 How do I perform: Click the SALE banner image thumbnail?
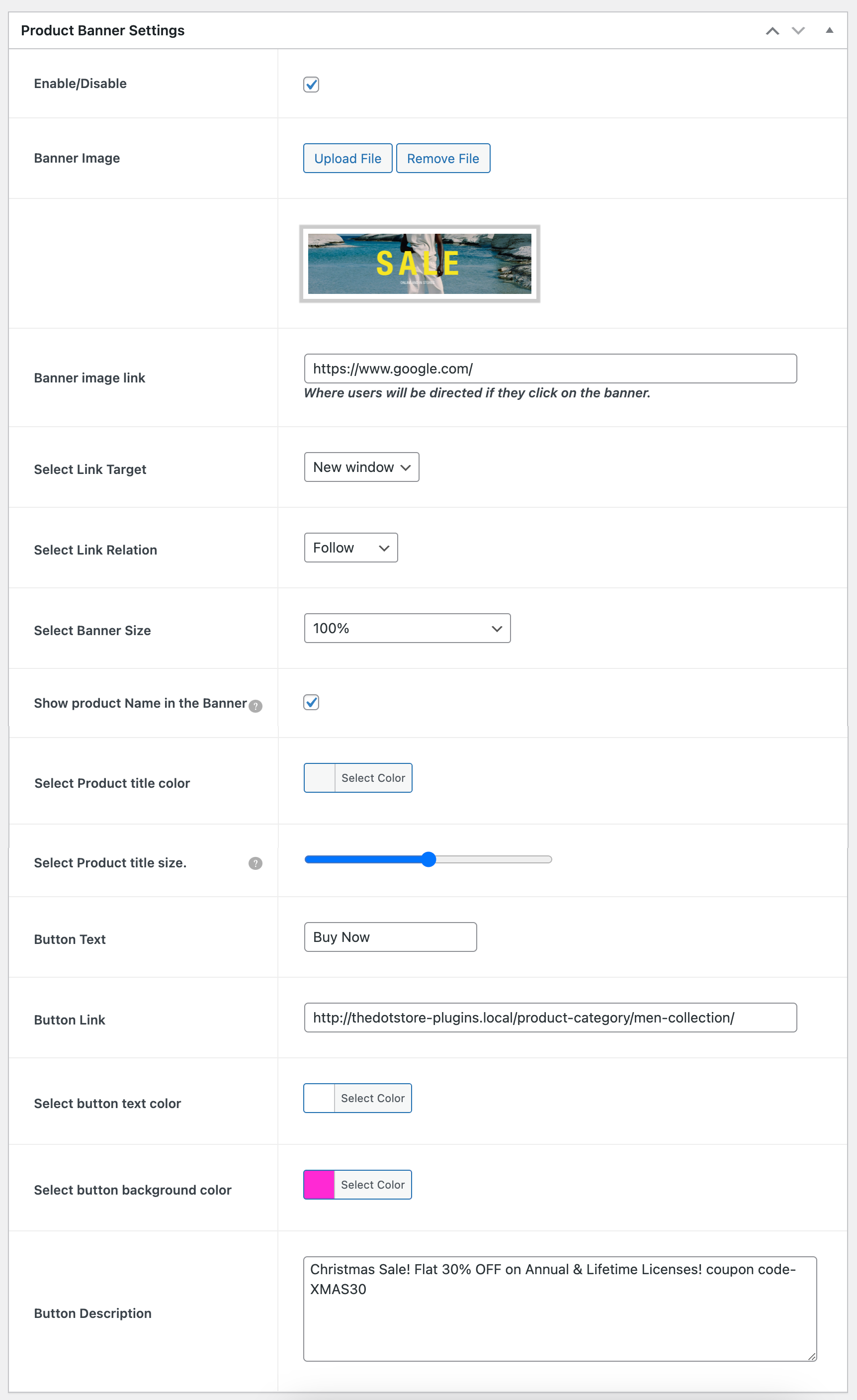point(419,264)
